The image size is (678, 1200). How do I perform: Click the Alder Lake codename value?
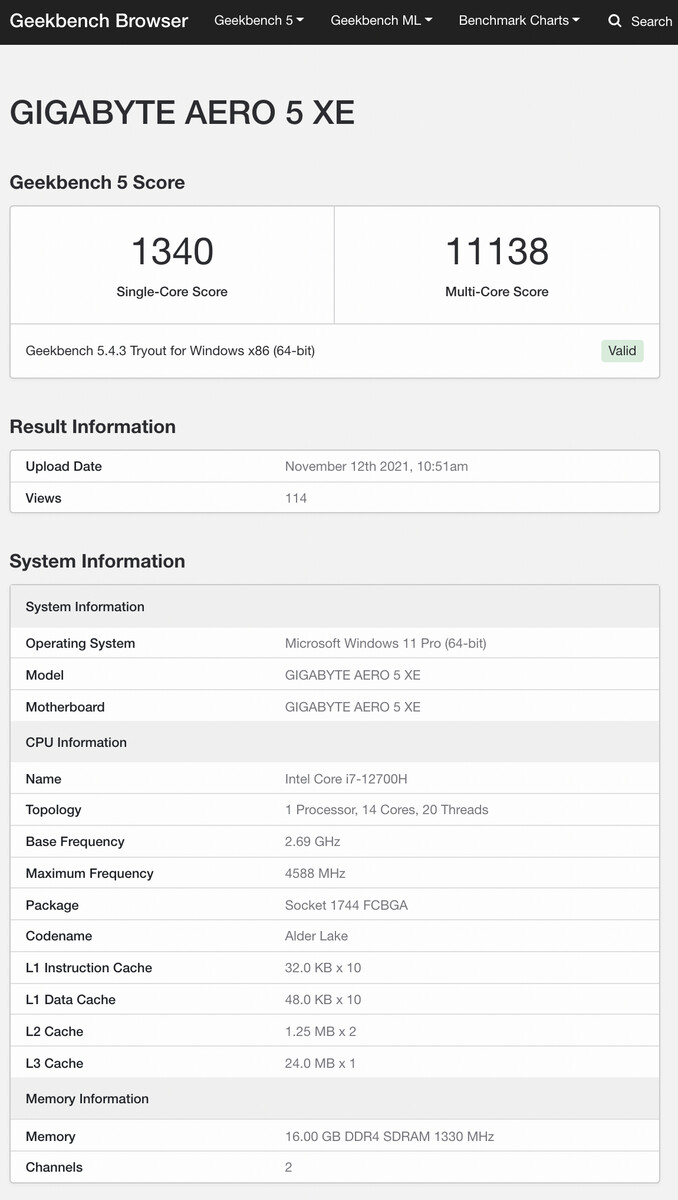coord(316,936)
